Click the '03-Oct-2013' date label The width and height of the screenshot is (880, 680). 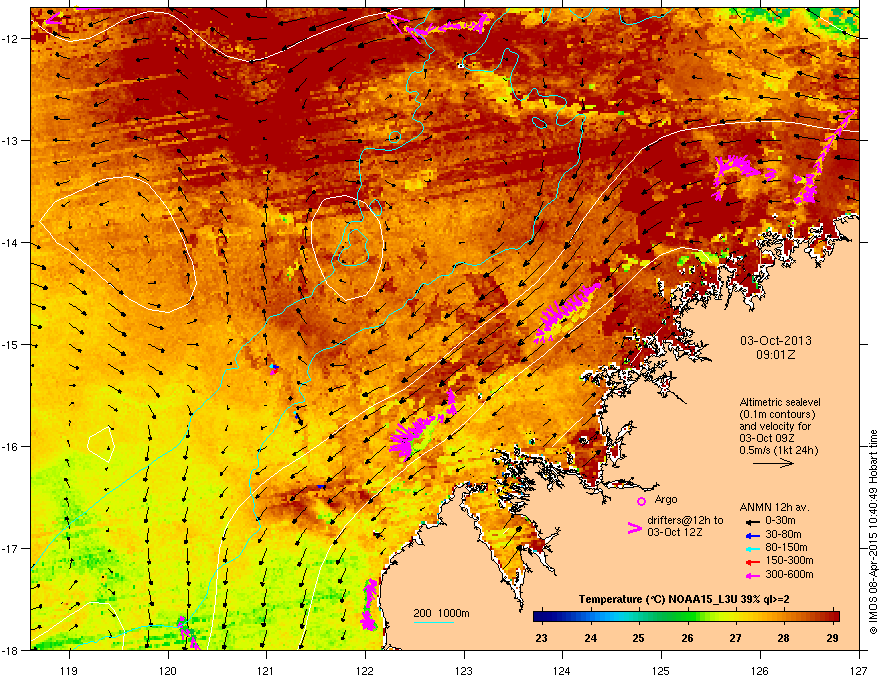click(x=776, y=341)
